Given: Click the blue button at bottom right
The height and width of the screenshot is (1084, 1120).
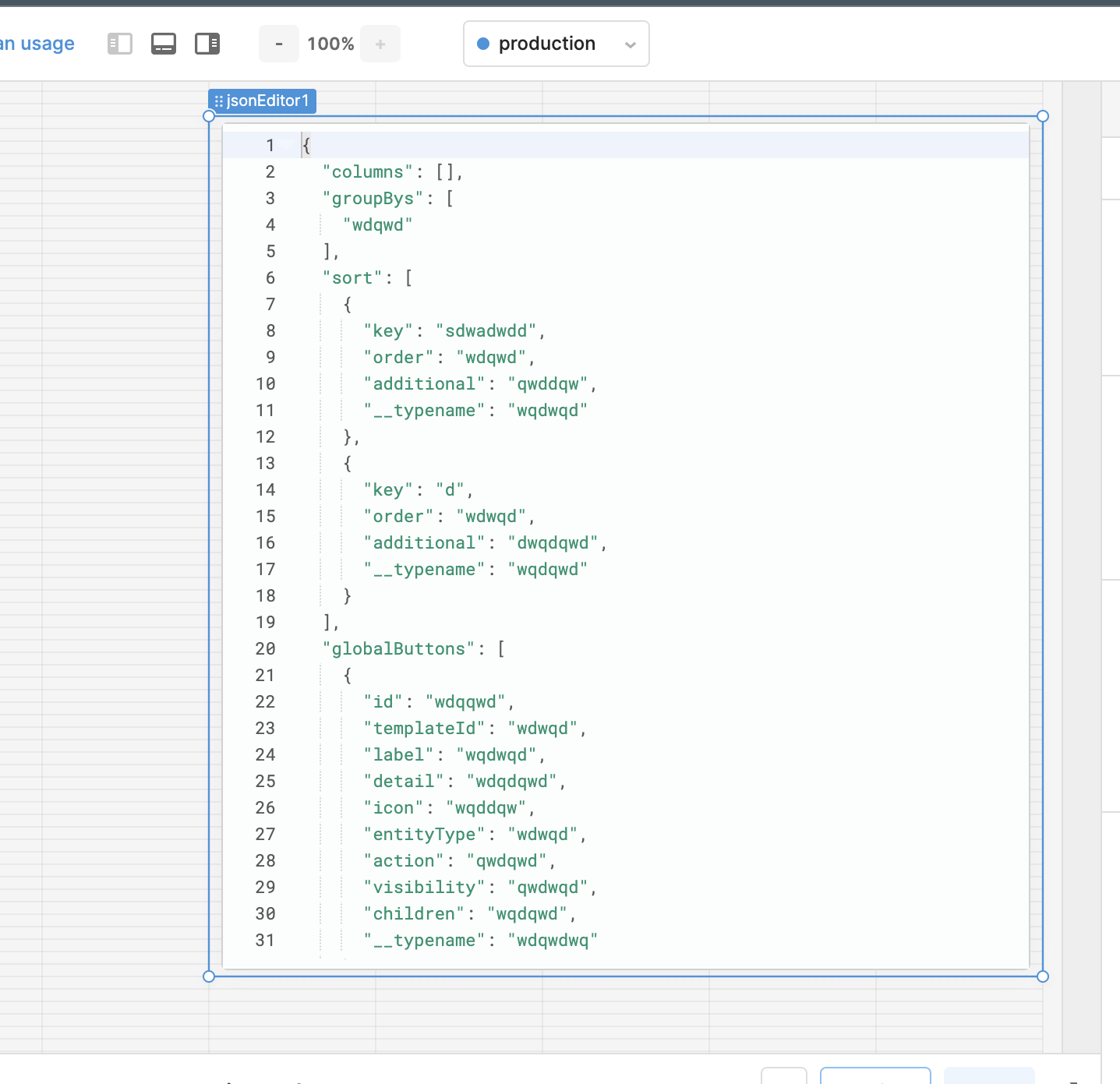Looking at the screenshot, I should click(989, 1078).
